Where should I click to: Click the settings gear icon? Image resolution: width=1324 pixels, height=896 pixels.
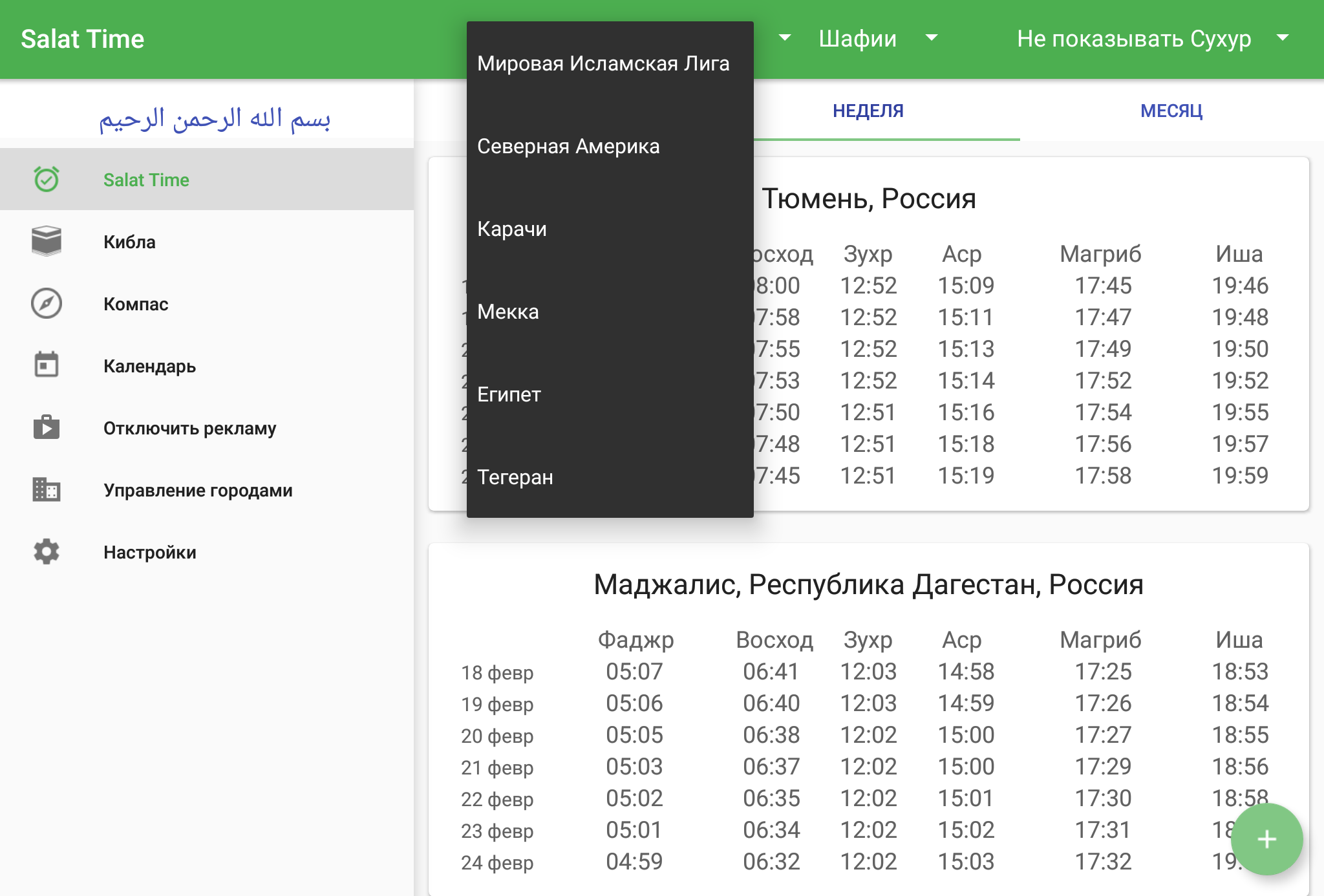tap(47, 551)
